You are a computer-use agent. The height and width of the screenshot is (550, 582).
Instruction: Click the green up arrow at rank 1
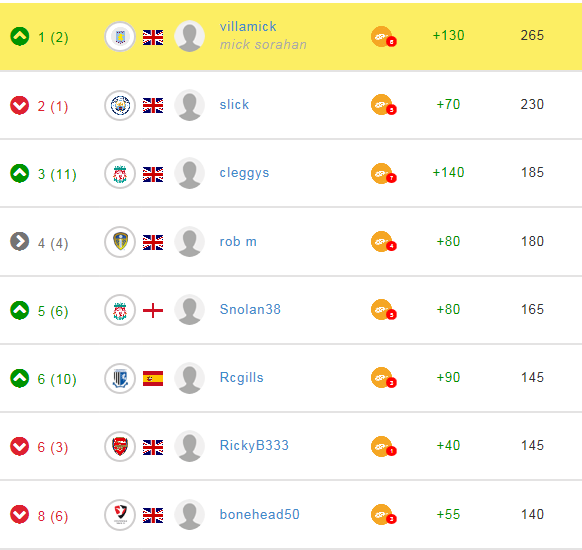click(20, 36)
